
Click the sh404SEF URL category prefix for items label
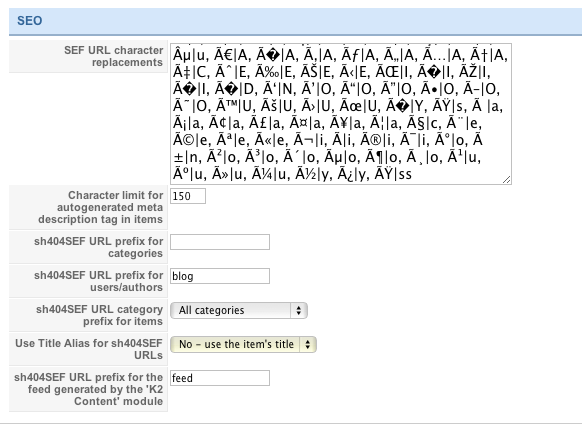pos(99,315)
